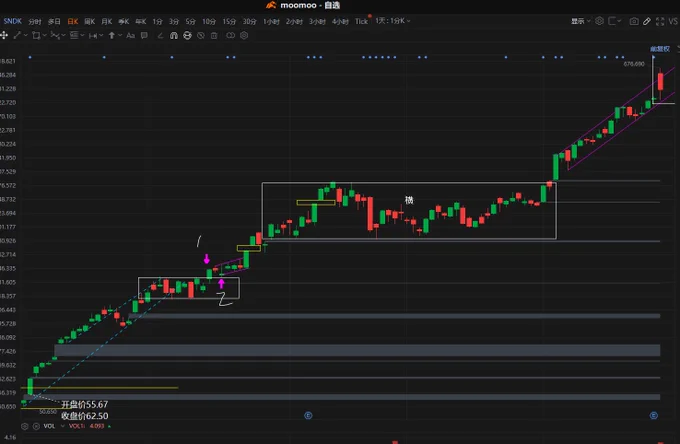Select the 3分 timeframe
The height and width of the screenshot is (444, 680).
coord(174,22)
